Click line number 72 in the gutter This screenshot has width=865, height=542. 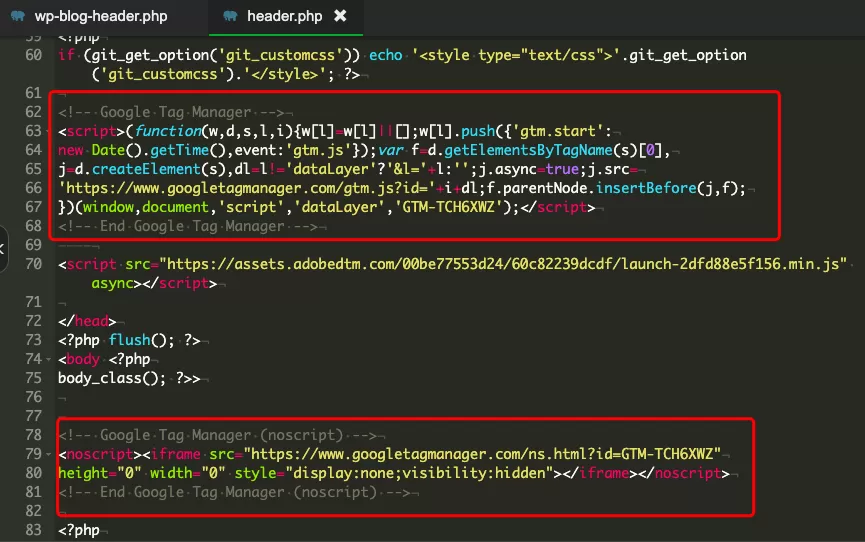33,321
